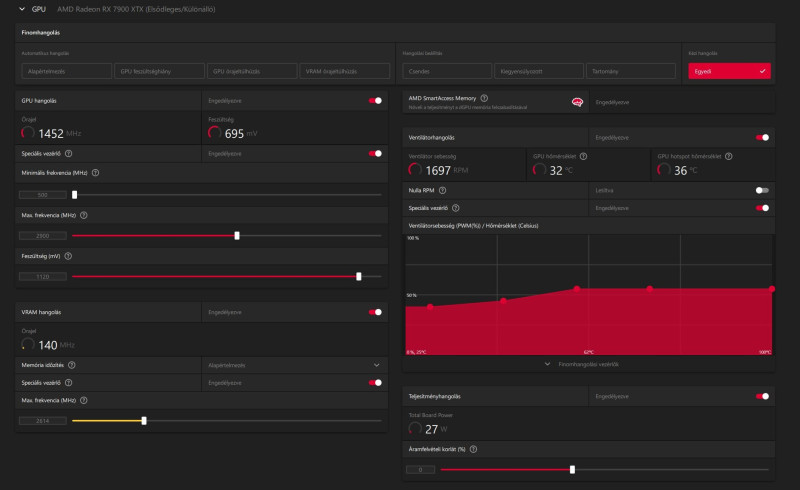Click the Ventilátor sebesség gauge icon
The width and height of the screenshot is (800, 490).
pyautogui.click(x=415, y=169)
